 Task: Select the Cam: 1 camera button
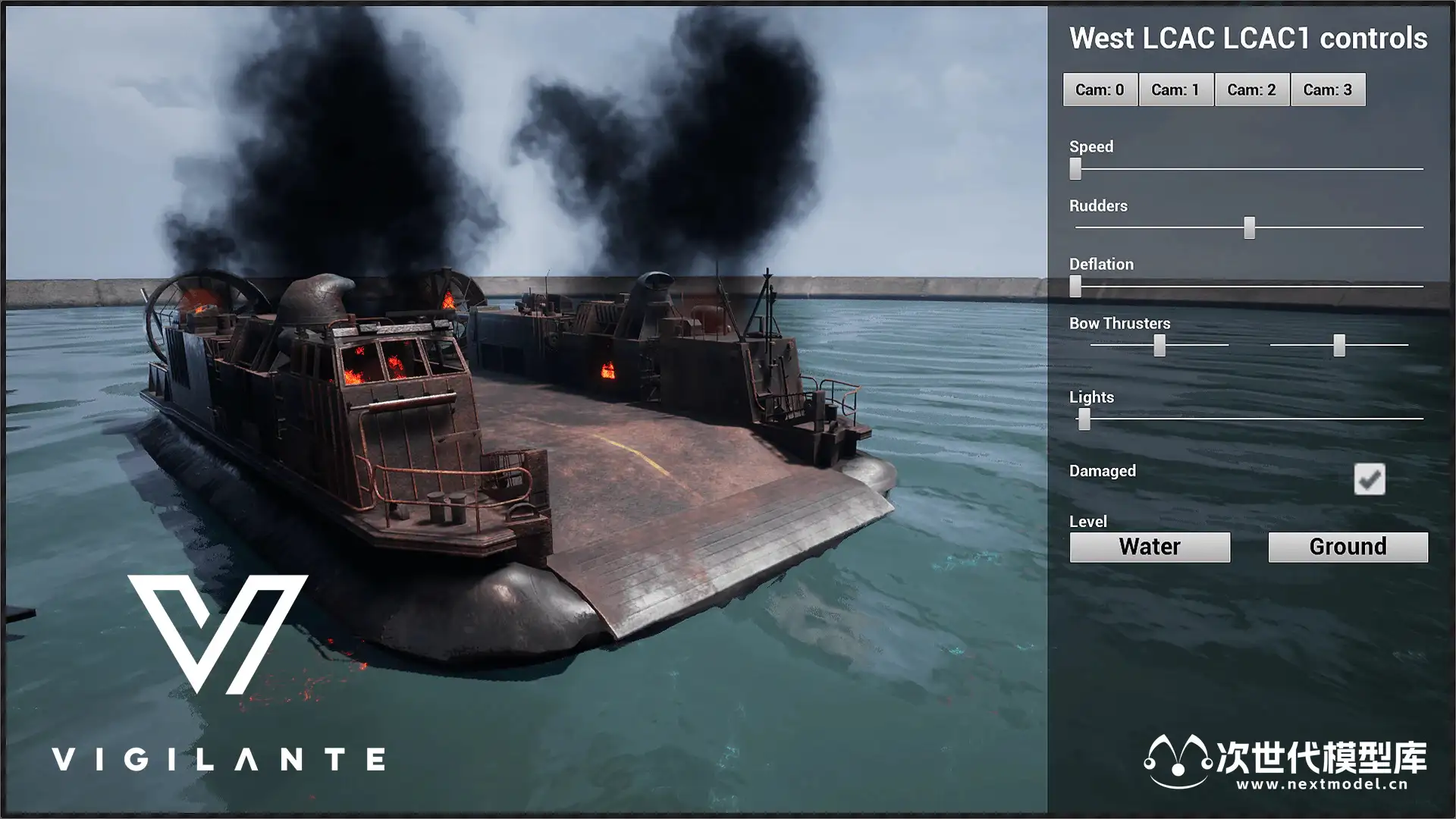(1175, 89)
